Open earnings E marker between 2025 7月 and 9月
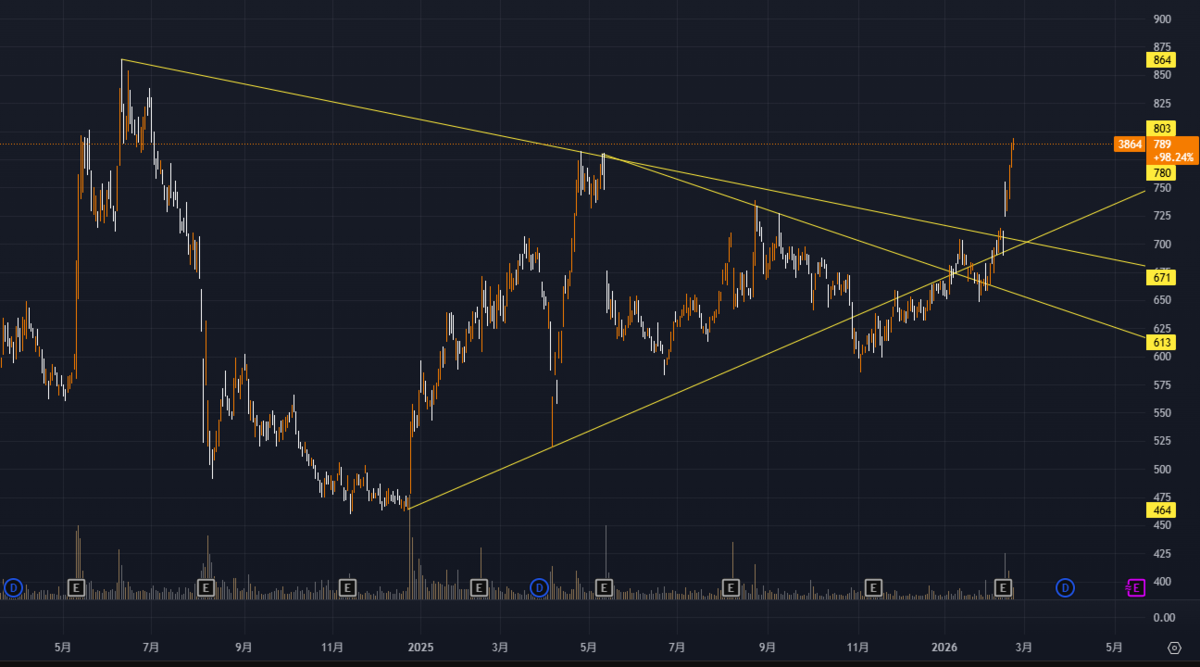 point(731,587)
